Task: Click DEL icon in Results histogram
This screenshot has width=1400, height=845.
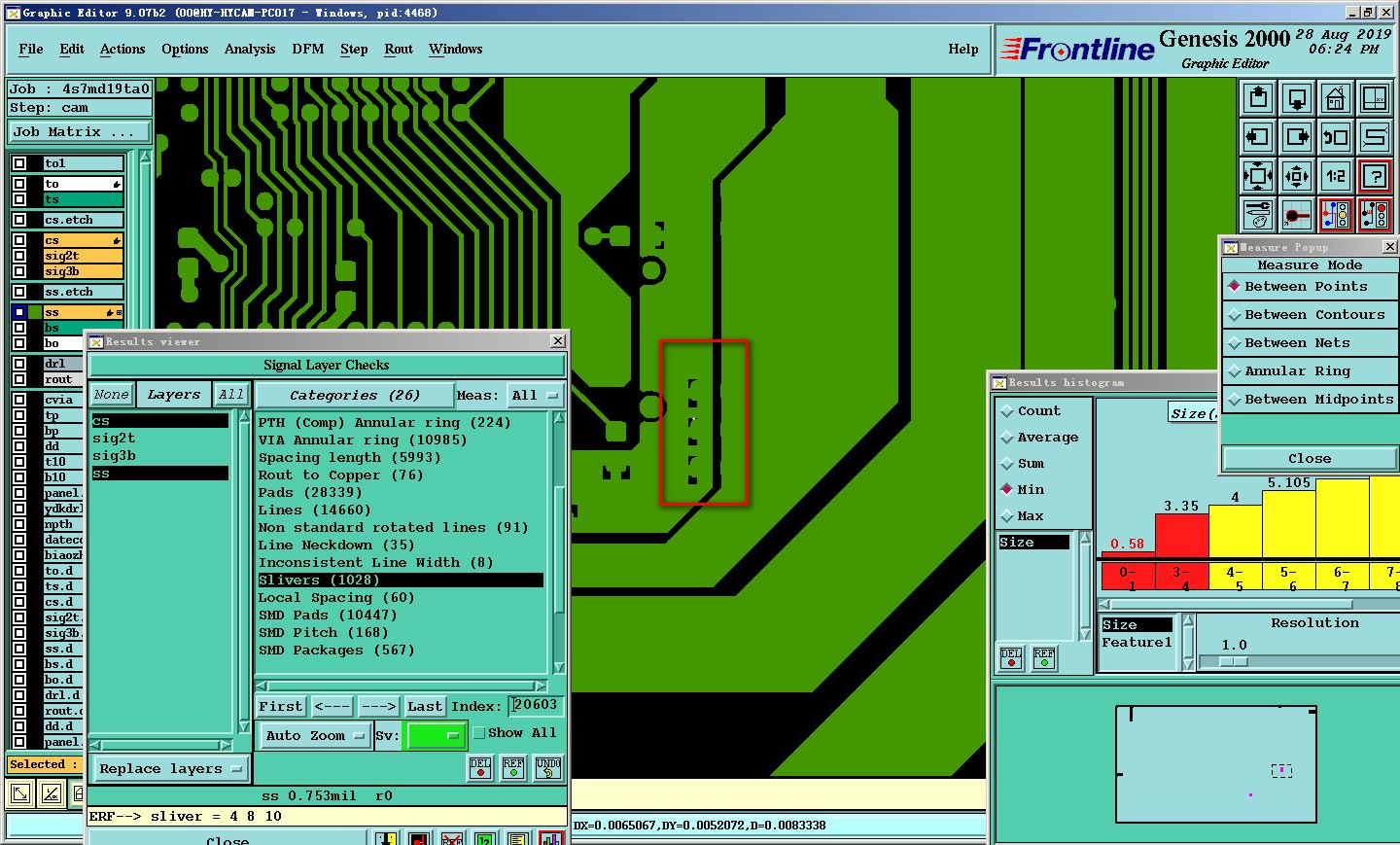Action: click(x=1011, y=658)
